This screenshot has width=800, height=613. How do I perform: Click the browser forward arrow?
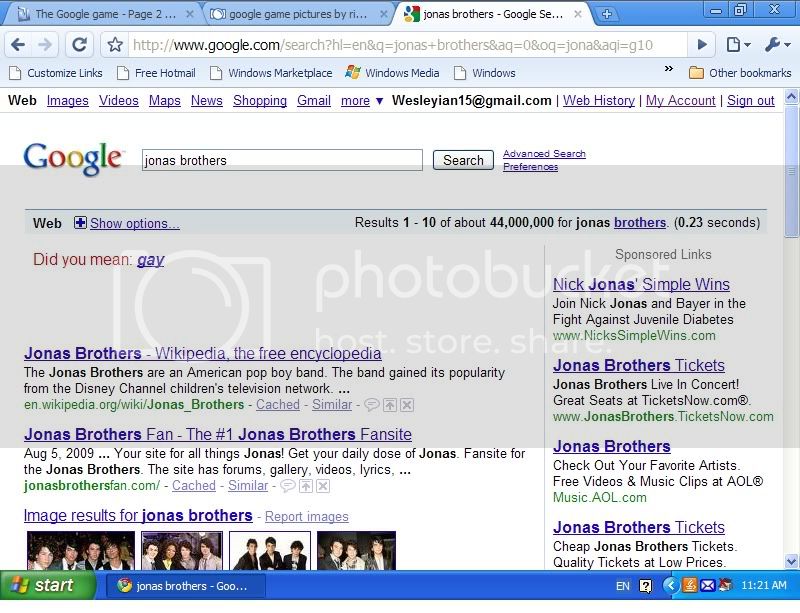point(45,45)
